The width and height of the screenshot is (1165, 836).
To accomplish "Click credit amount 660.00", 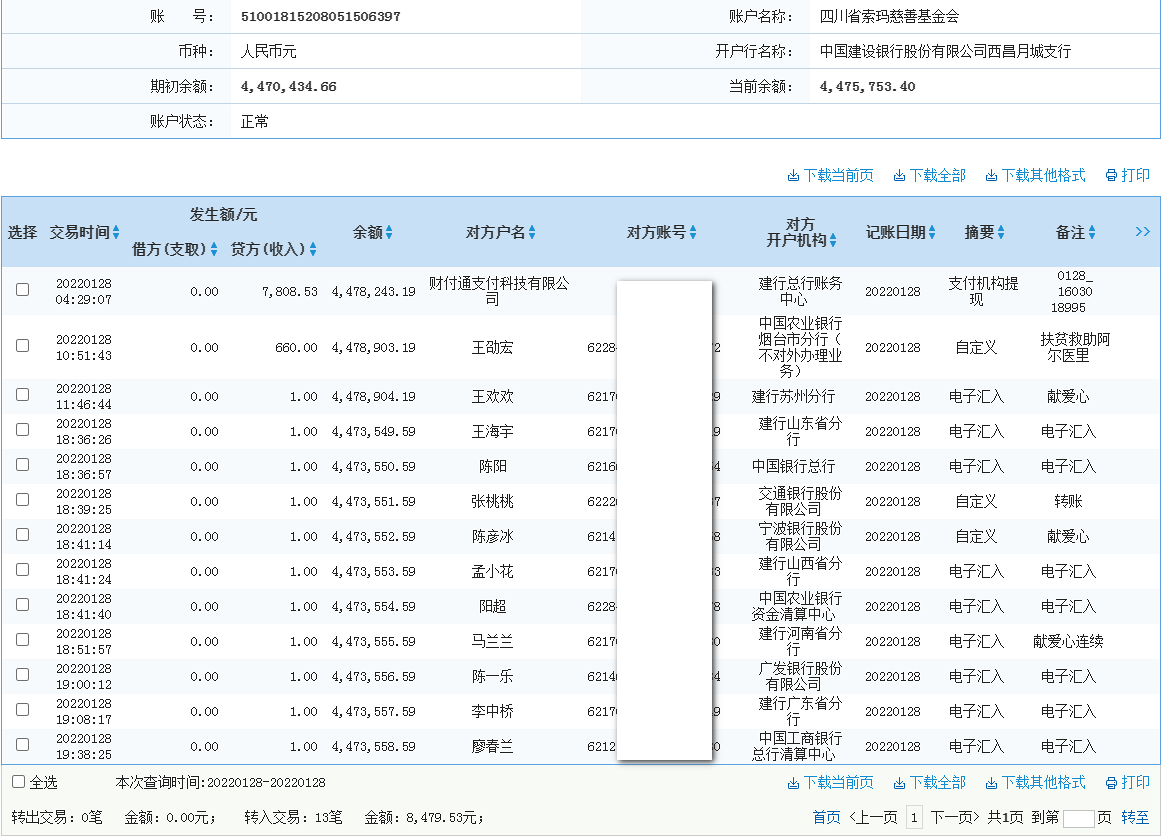I will click(x=296, y=347).
